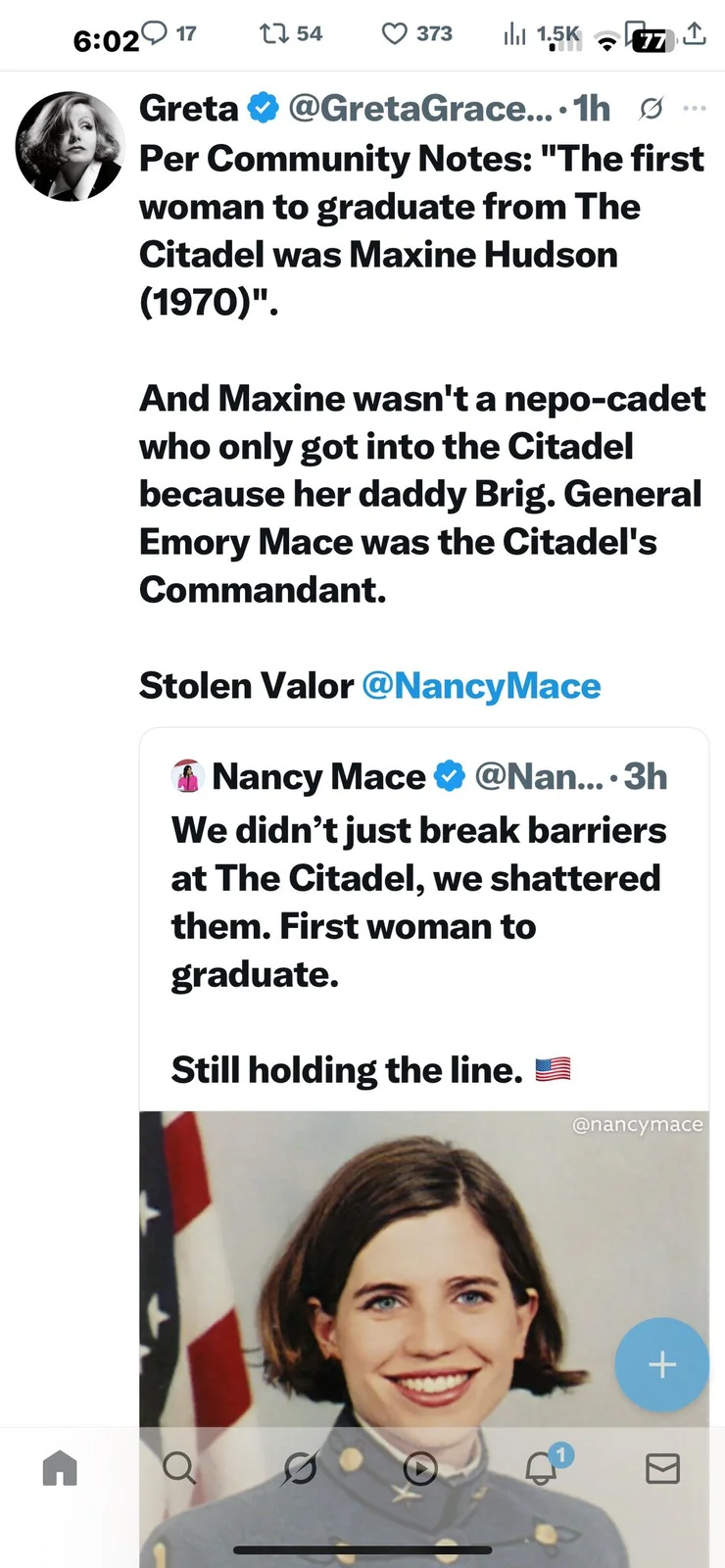Image resolution: width=725 pixels, height=1568 pixels.
Task: Open the Messages envelope tab
Action: (x=662, y=1468)
